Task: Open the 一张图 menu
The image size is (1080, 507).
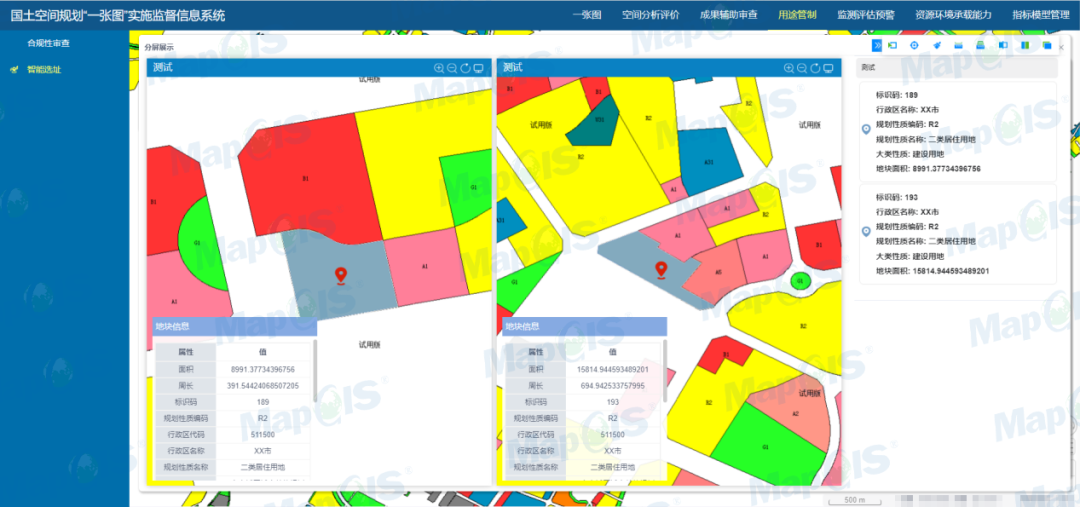Action: coord(587,14)
